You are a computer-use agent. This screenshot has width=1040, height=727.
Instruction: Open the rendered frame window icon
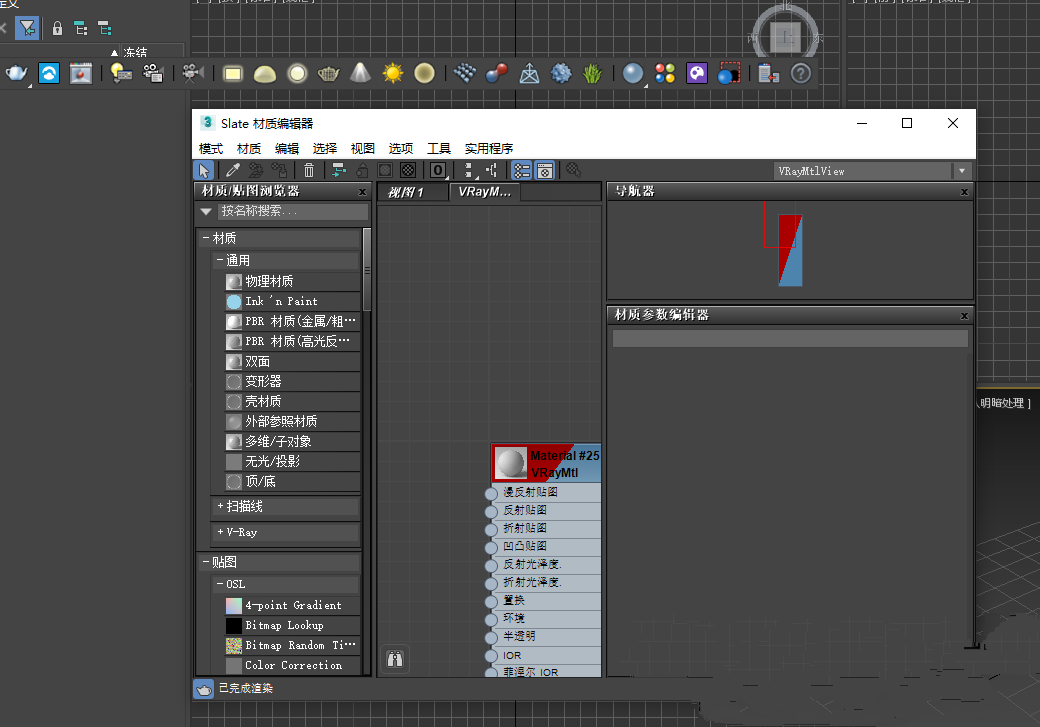[x=81, y=73]
